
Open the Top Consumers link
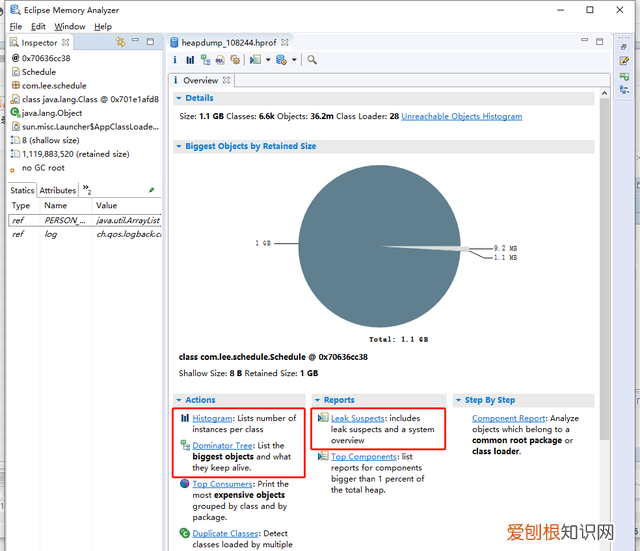[222, 484]
